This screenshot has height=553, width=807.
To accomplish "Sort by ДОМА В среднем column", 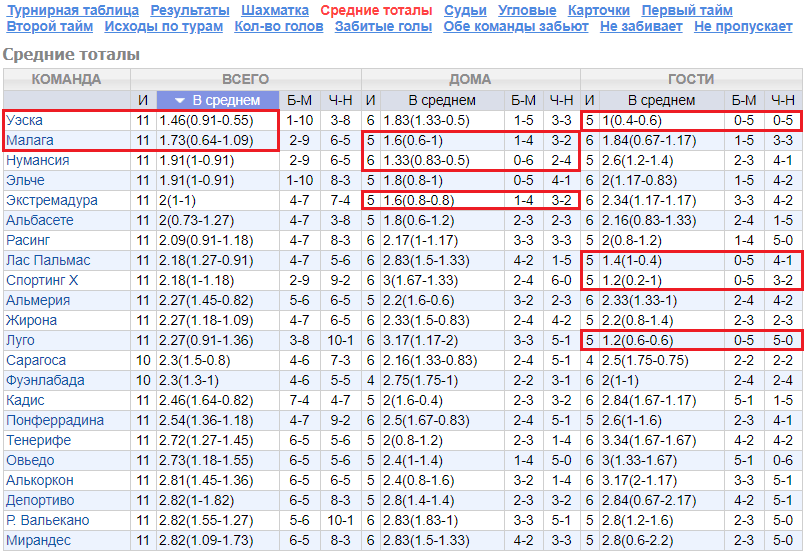I will (442, 100).
